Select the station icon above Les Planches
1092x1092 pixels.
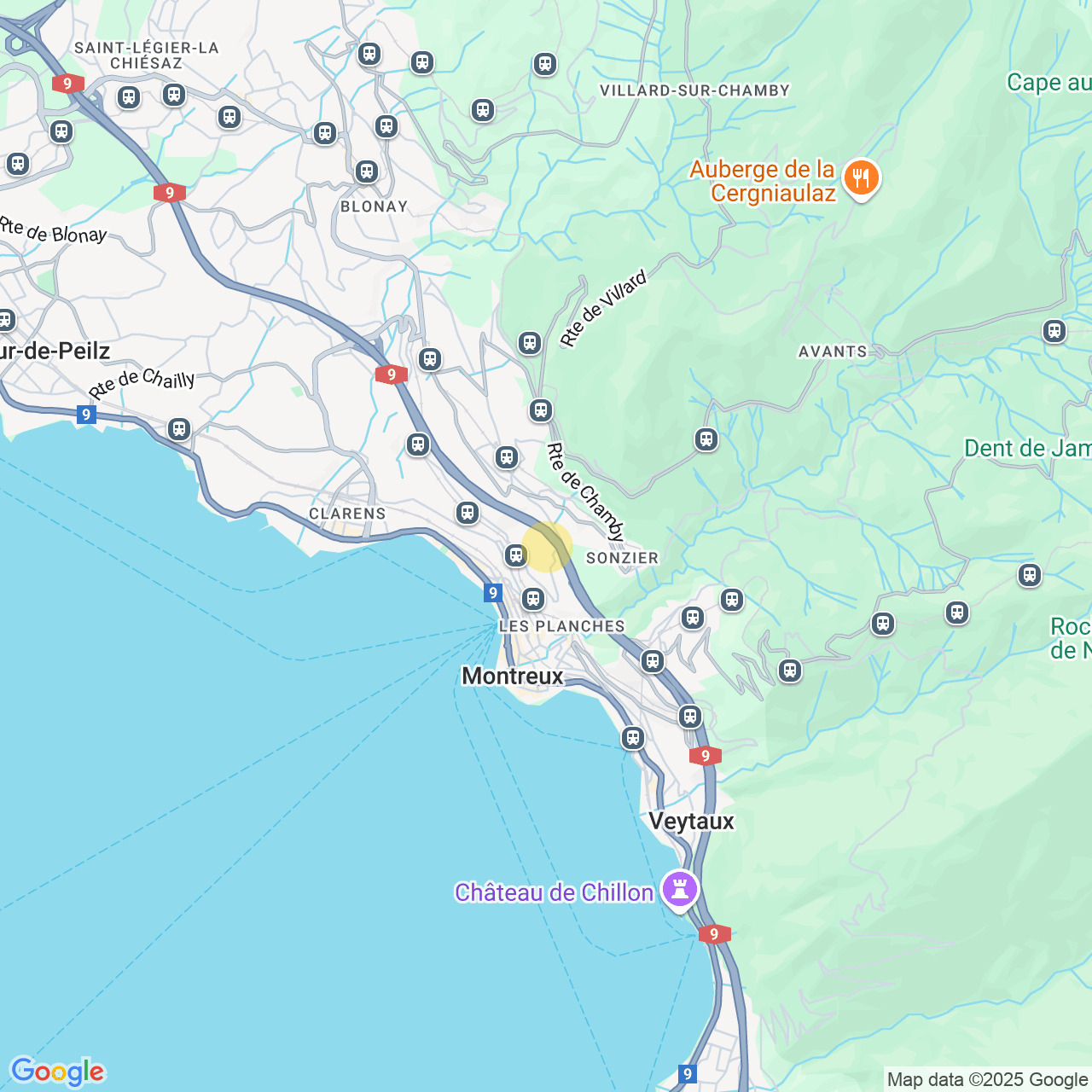click(533, 599)
